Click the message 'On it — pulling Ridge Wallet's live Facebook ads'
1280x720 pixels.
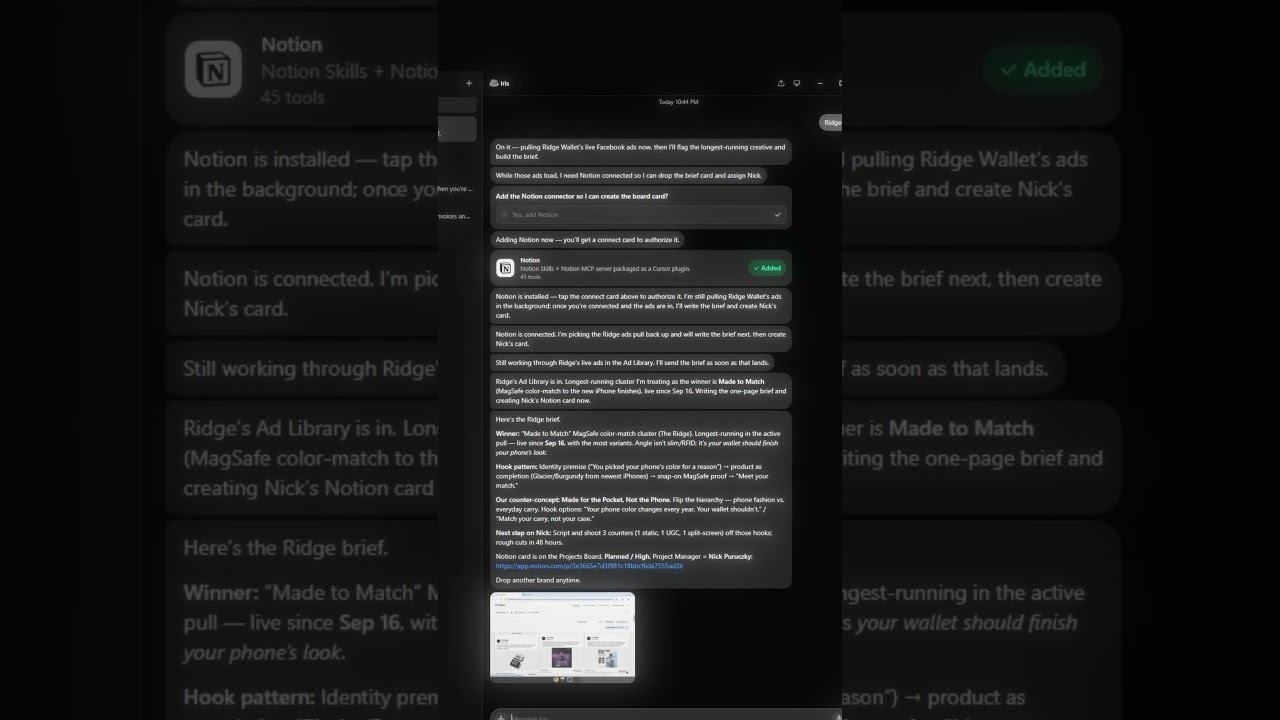point(641,152)
